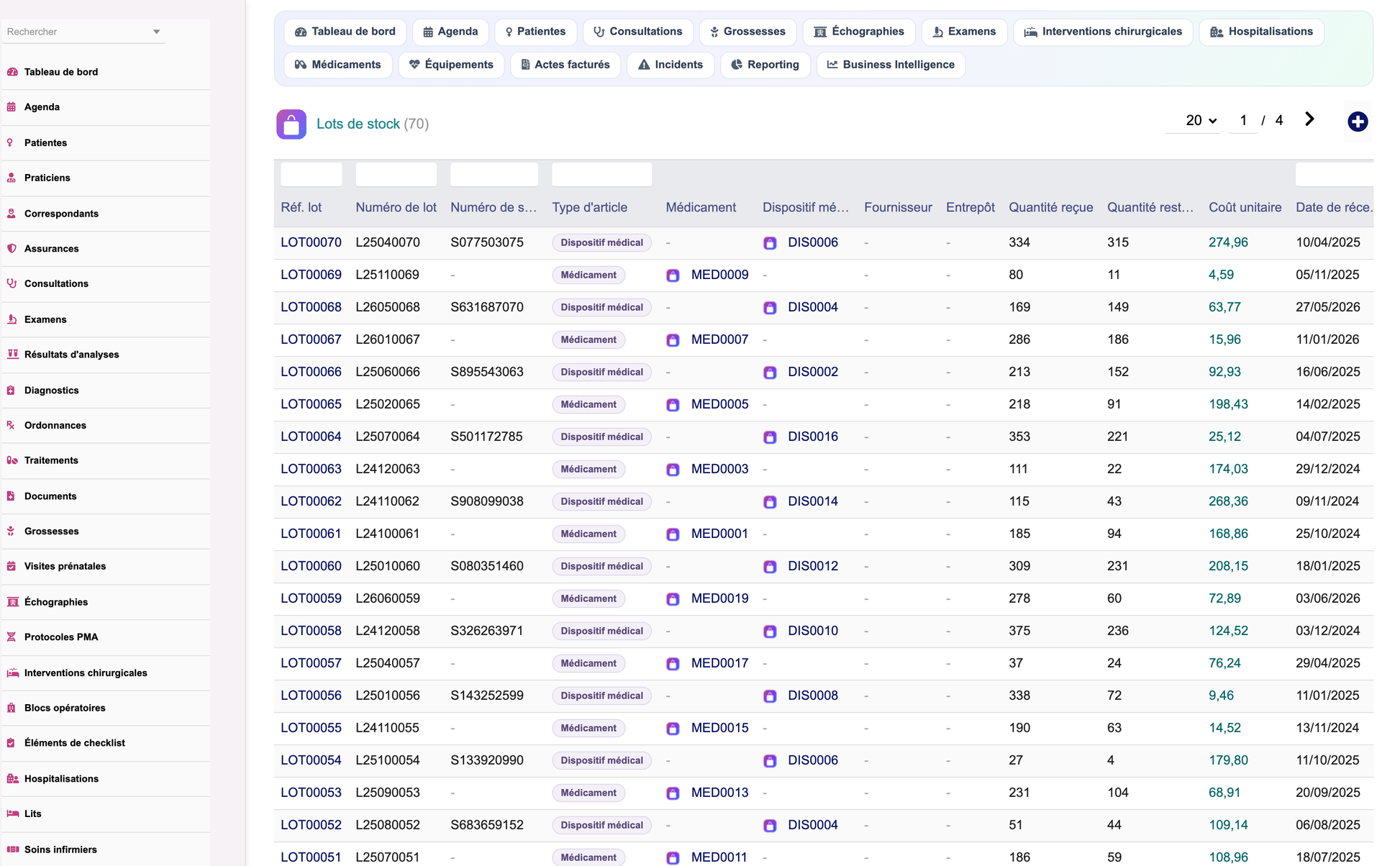1400x866 pixels.
Task: Click reception date 03/12/2024
Action: [x=1328, y=631]
